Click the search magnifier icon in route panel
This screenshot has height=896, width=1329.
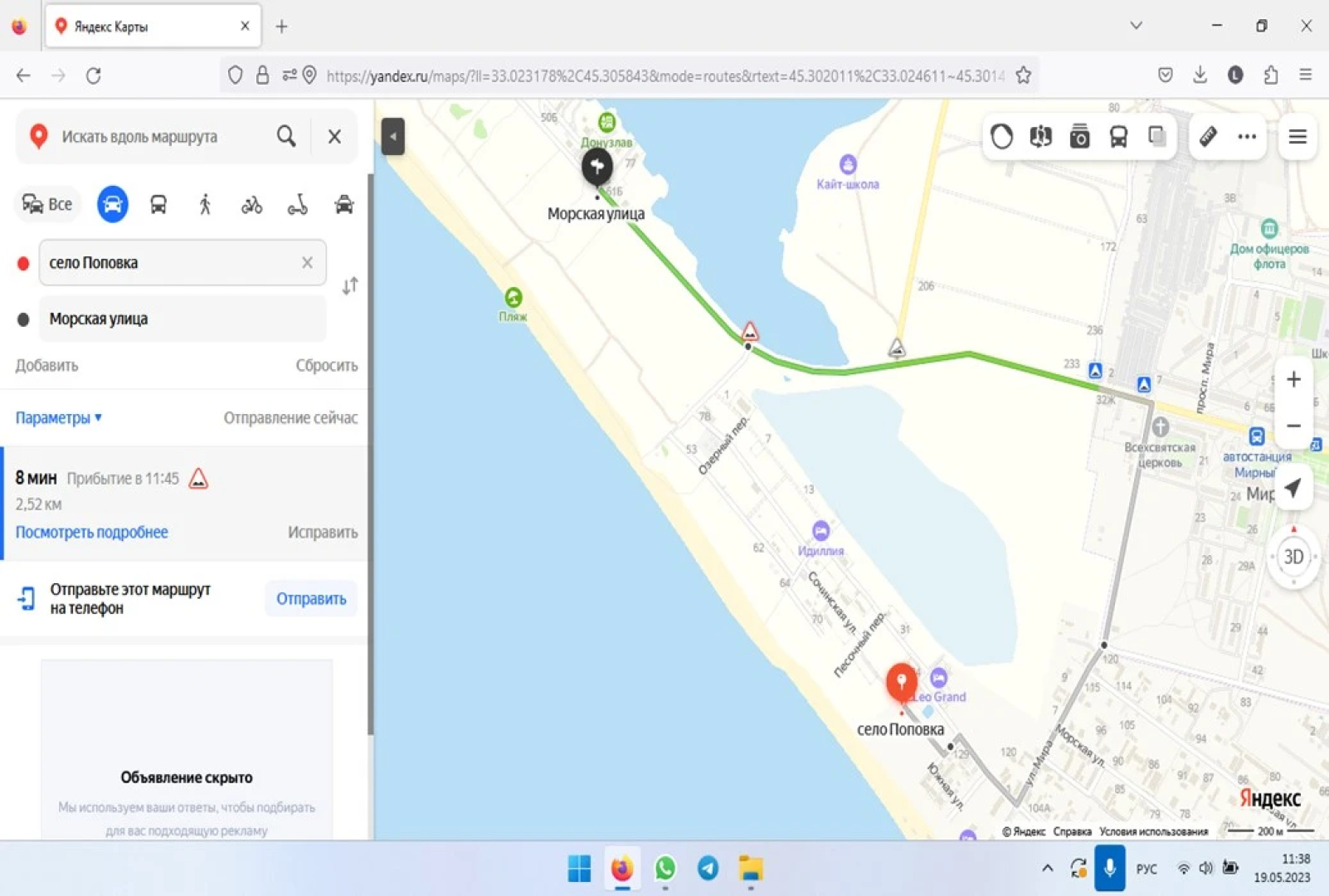coord(286,137)
